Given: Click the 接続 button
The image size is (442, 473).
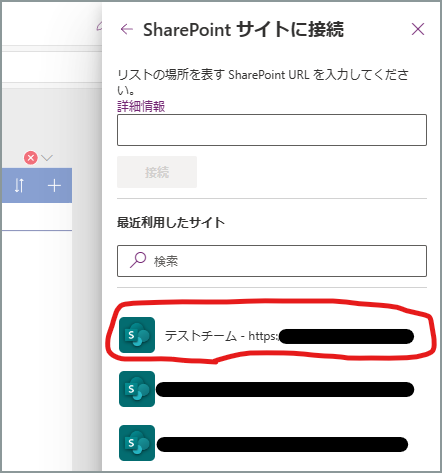Looking at the screenshot, I should (x=157, y=172).
